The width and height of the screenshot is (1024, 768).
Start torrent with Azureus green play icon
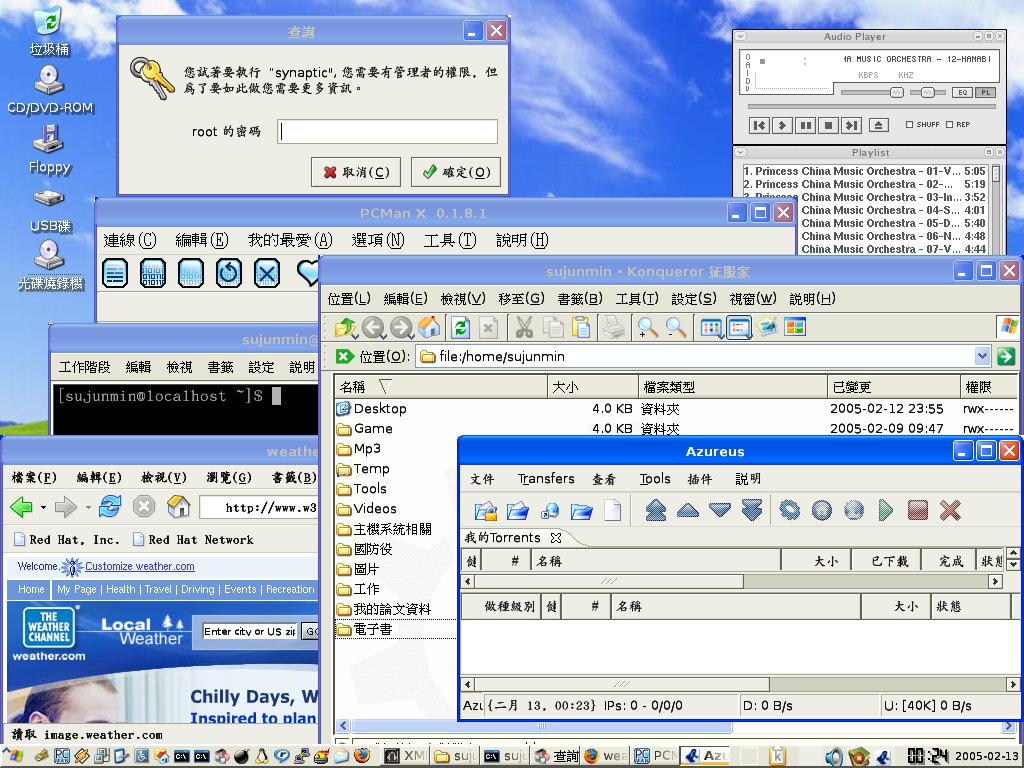coord(886,510)
